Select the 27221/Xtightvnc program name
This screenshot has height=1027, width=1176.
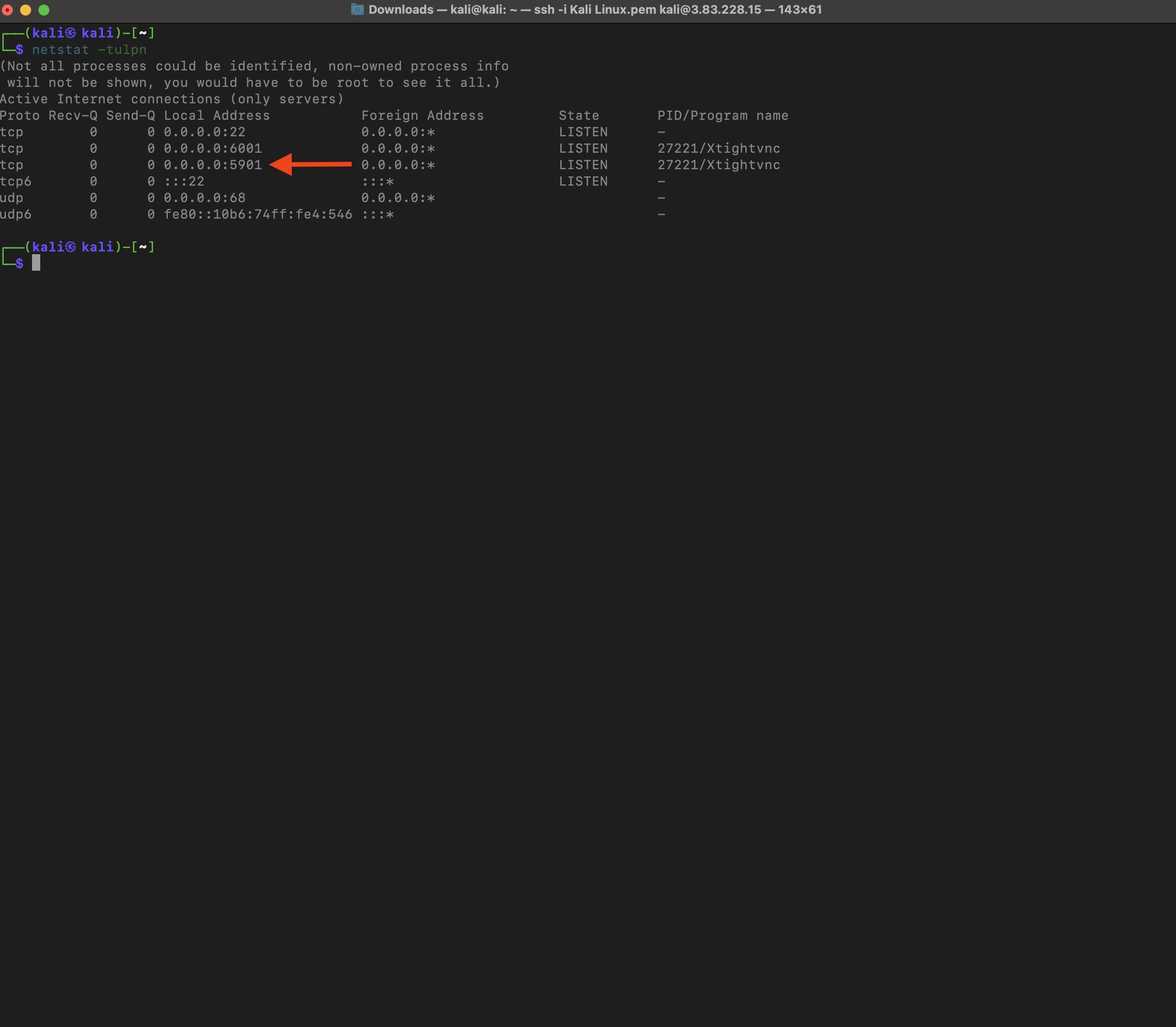[719, 165]
